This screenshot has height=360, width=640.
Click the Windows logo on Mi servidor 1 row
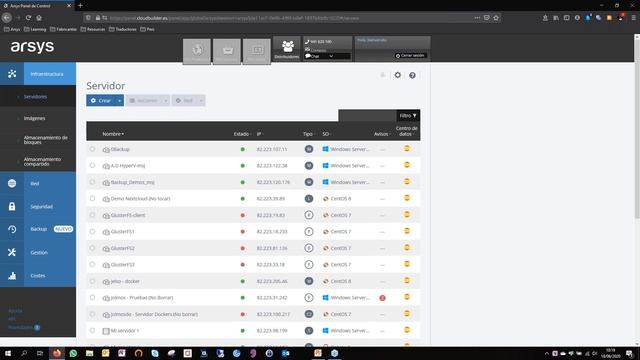pos(325,330)
